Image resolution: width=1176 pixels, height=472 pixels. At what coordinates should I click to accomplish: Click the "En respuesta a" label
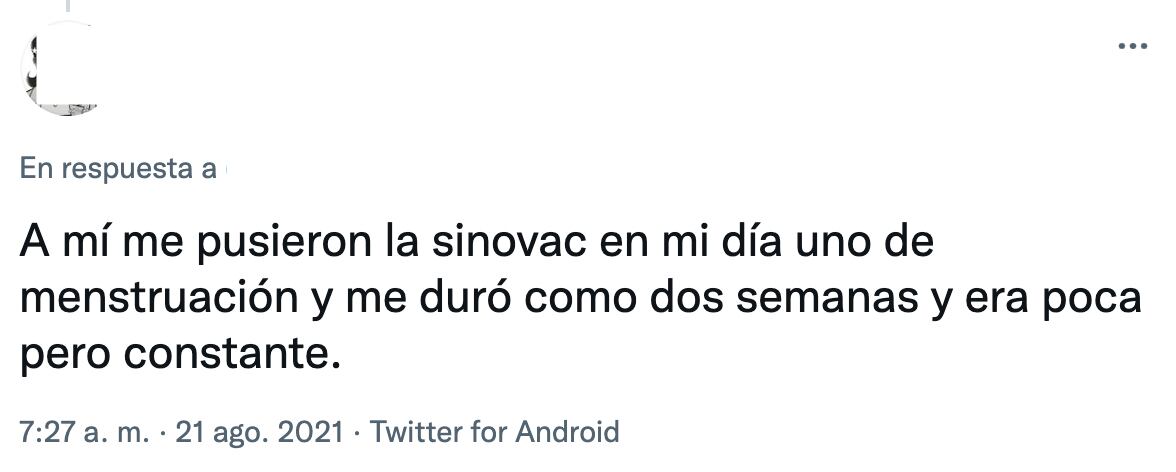coord(118,169)
